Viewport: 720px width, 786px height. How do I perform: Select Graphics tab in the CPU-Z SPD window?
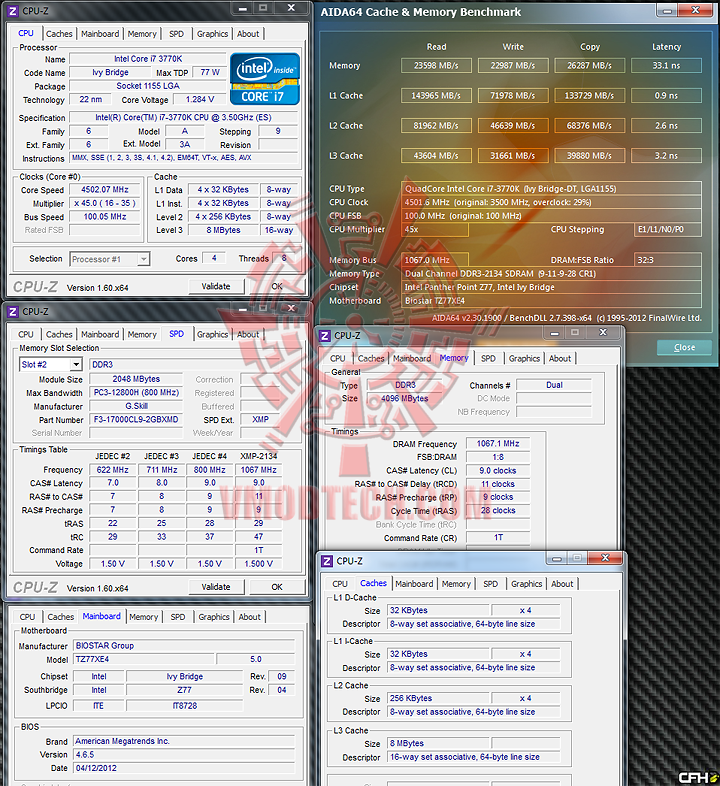click(x=213, y=334)
